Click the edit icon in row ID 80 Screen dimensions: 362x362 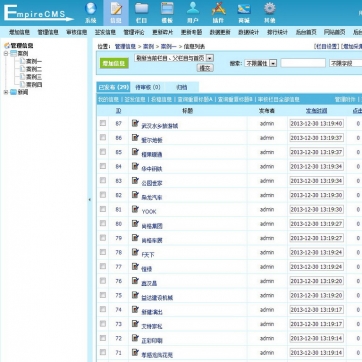(x=135, y=223)
